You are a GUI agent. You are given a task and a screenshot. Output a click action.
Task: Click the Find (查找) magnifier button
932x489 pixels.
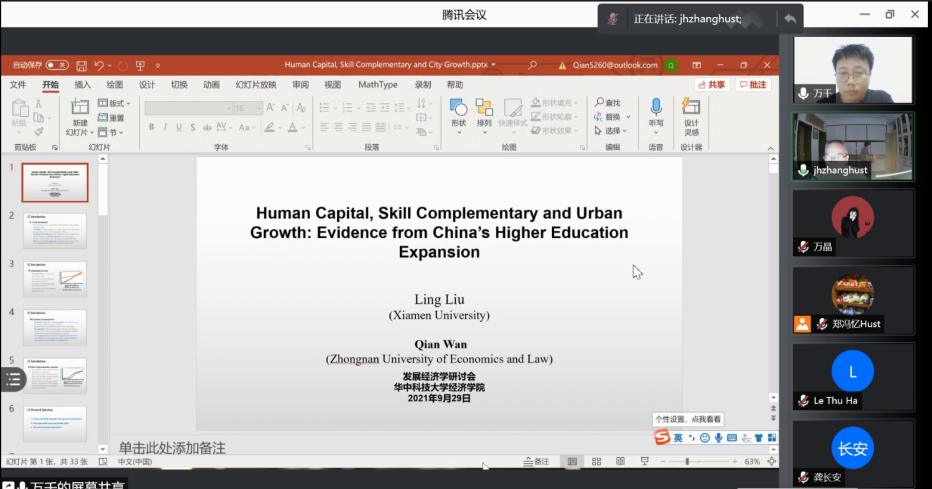[x=607, y=103]
